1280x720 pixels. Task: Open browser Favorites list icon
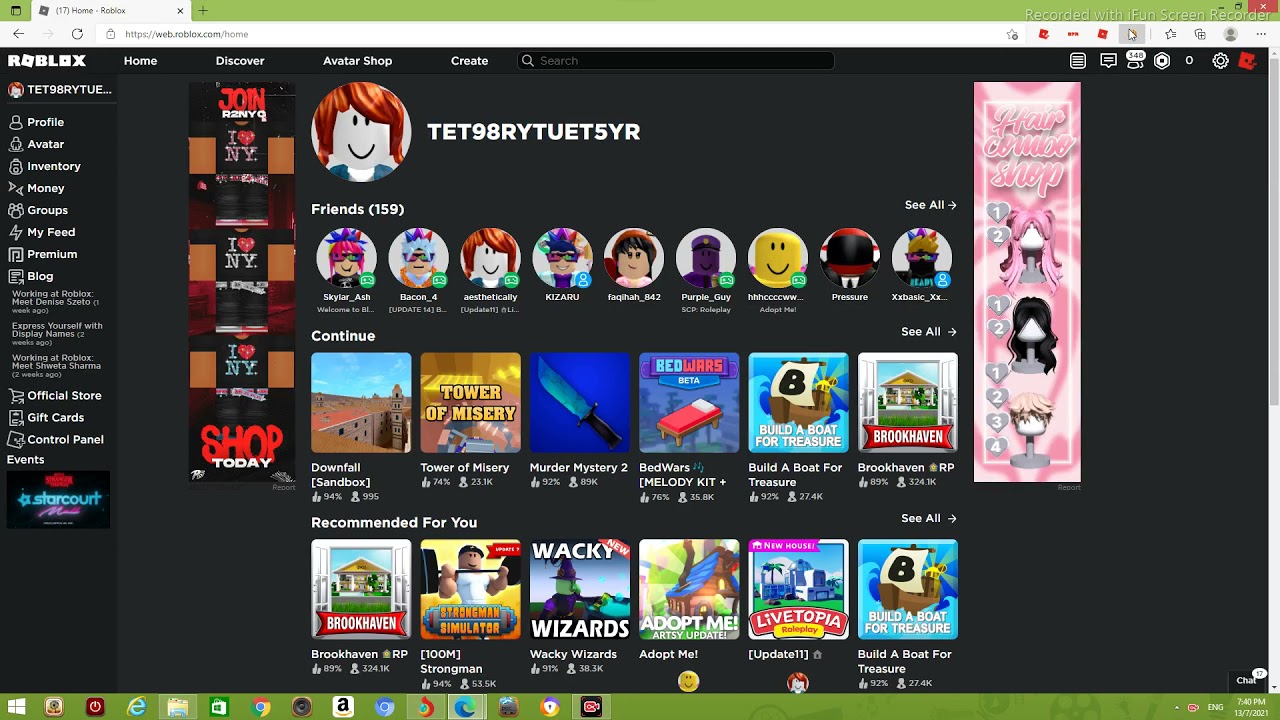1171,34
